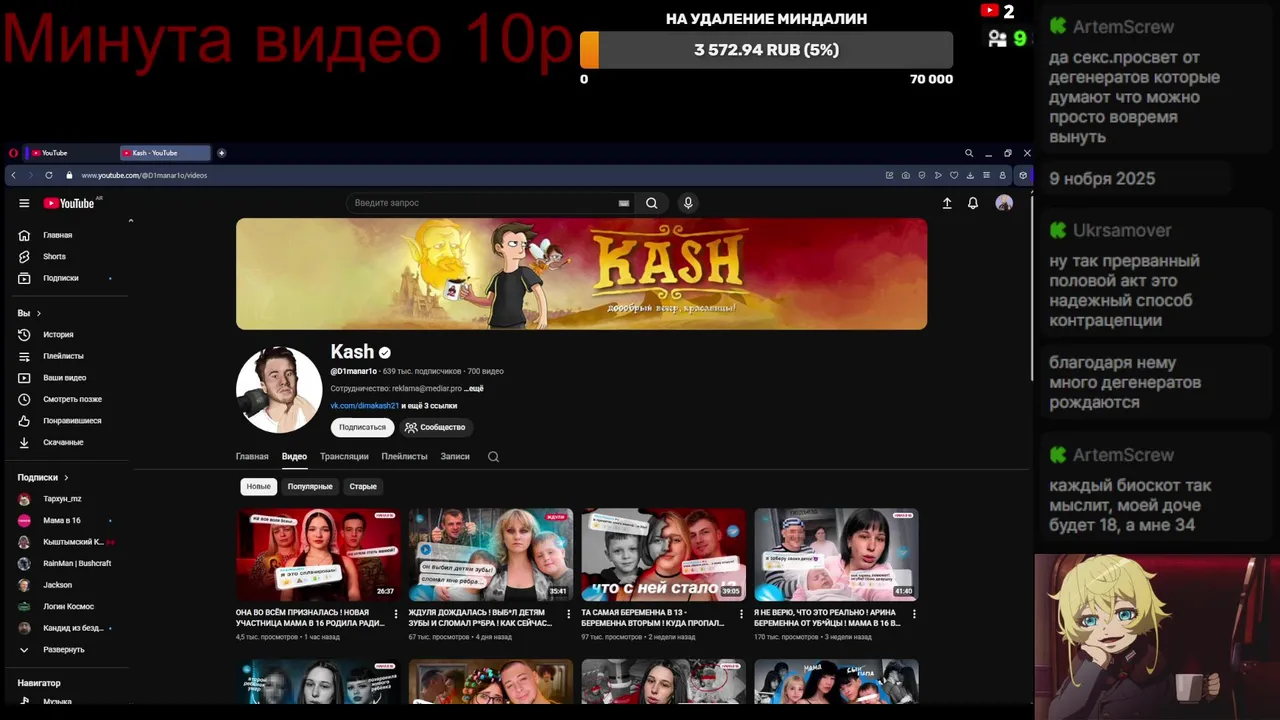Search within channel using the magnifier icon
Image resolution: width=1280 pixels, height=720 pixels.
click(x=493, y=457)
